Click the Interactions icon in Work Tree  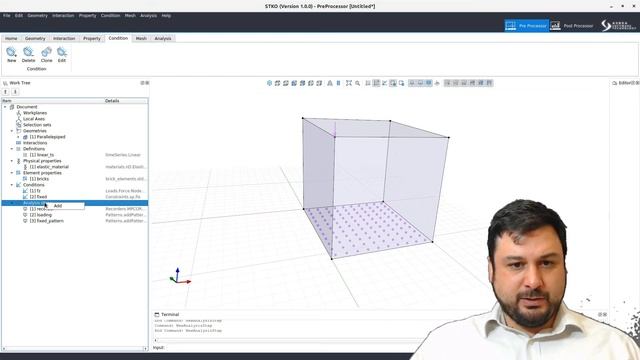pyautogui.click(x=19, y=143)
